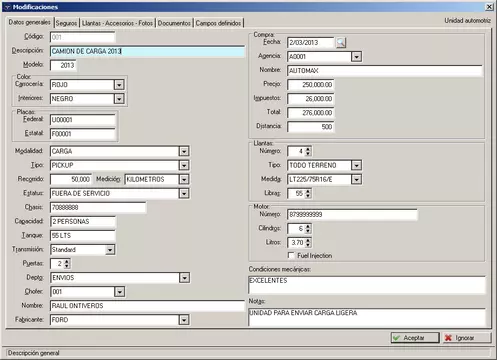
Task: Open the Modalidad dropdown showing CARGA
Action: tap(184, 151)
